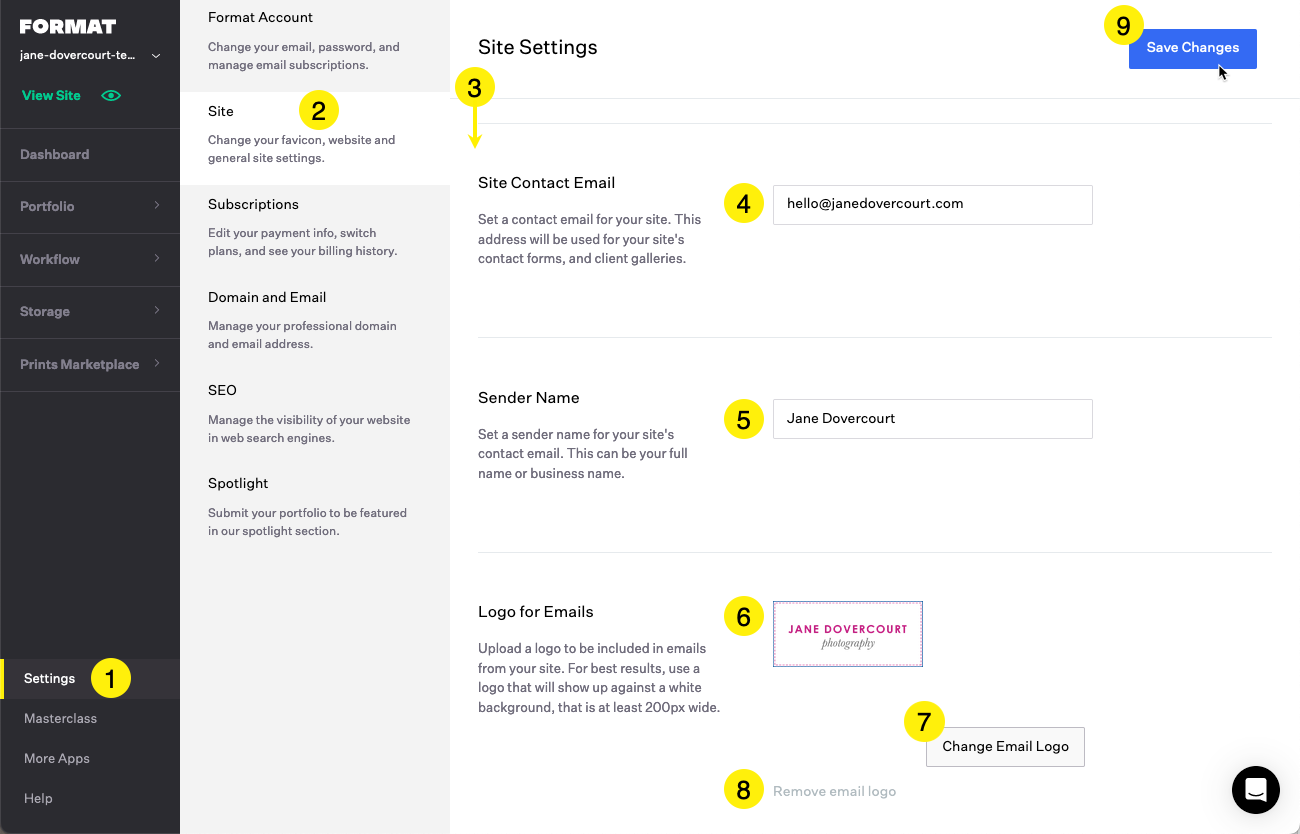
Task: Click the Change Email Logo button
Action: coord(1005,746)
